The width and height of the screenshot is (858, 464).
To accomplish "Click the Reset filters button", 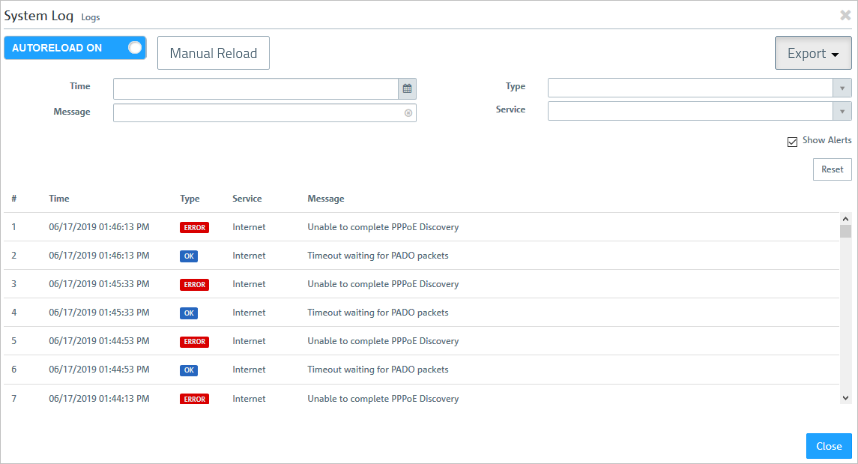I will click(x=831, y=169).
